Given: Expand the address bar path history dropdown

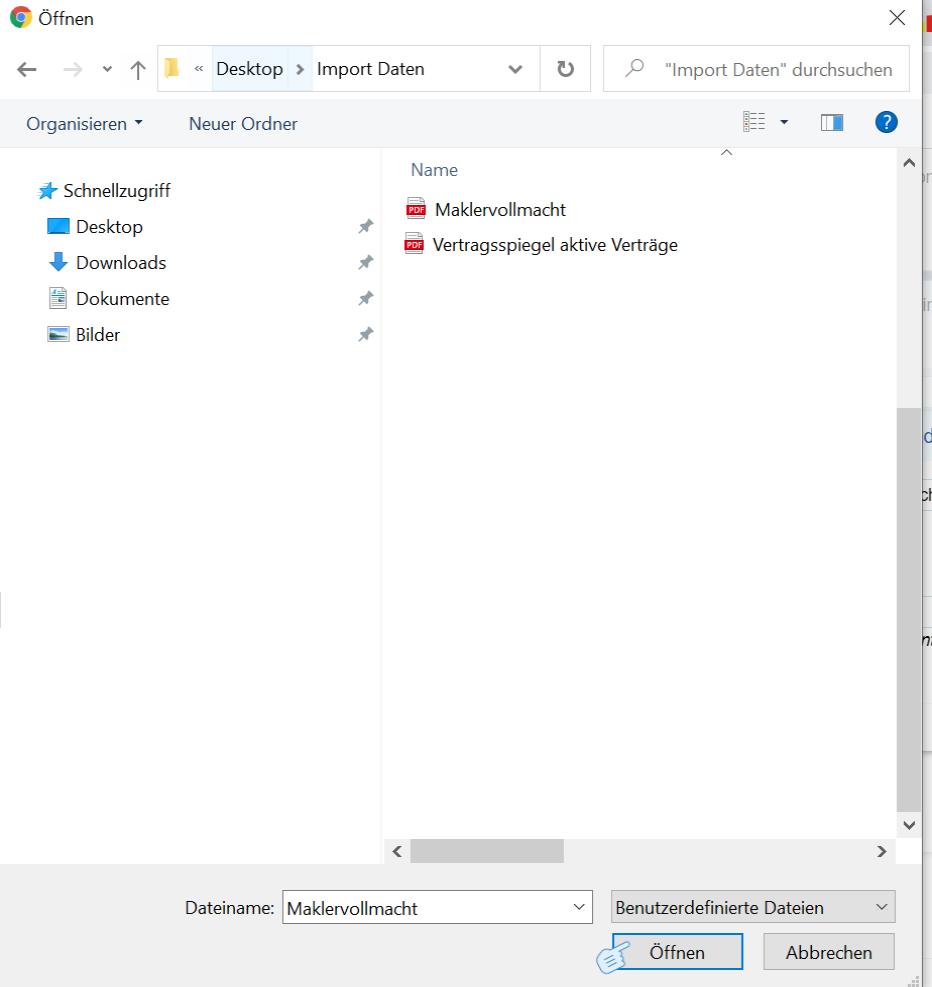Looking at the screenshot, I should 515,69.
